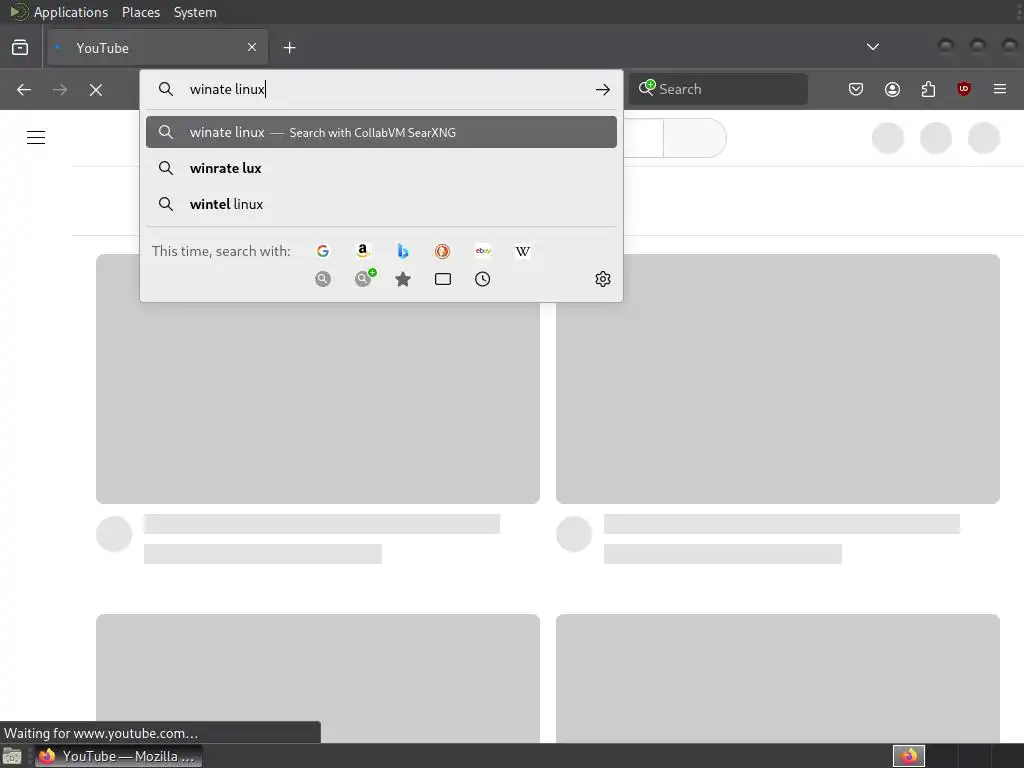Add search engine via green-plus magnifier icon
Screen dimensions: 1024x768
coord(364,279)
